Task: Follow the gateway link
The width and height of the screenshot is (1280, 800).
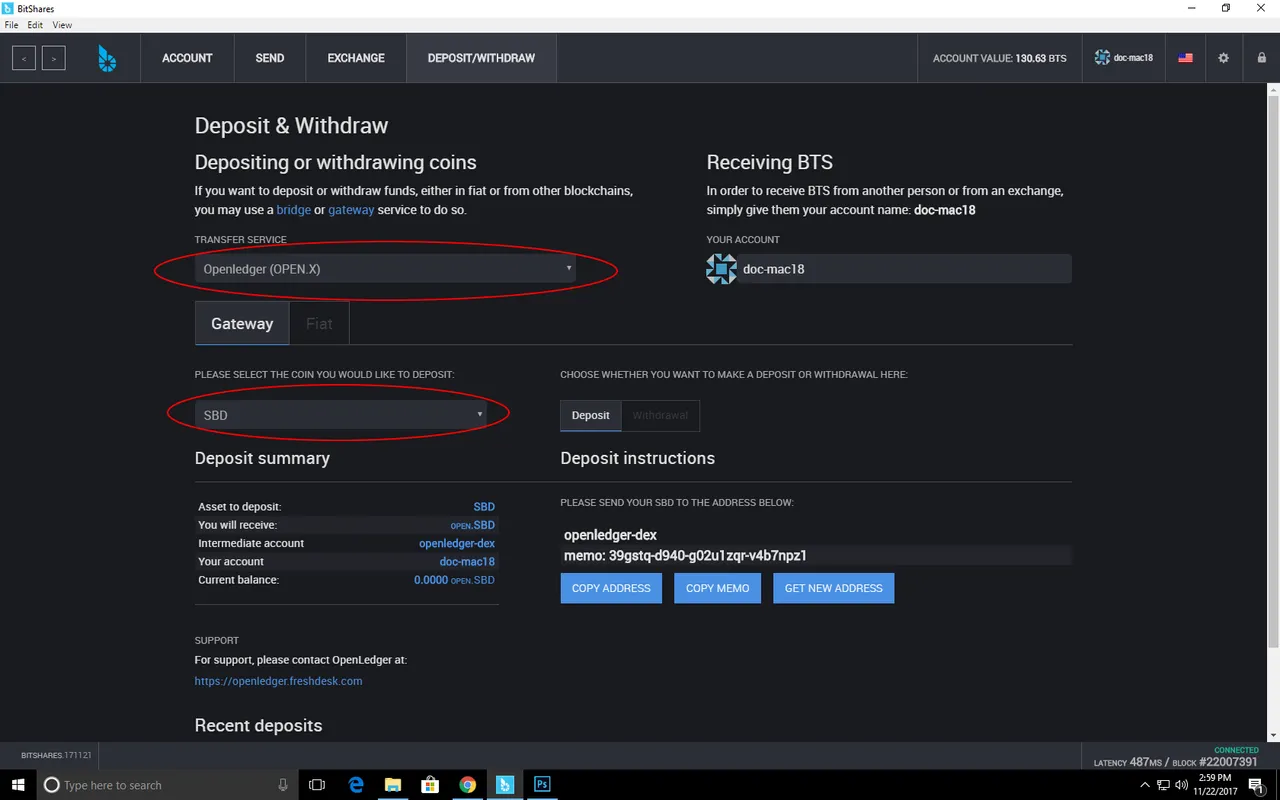Action: click(x=351, y=210)
